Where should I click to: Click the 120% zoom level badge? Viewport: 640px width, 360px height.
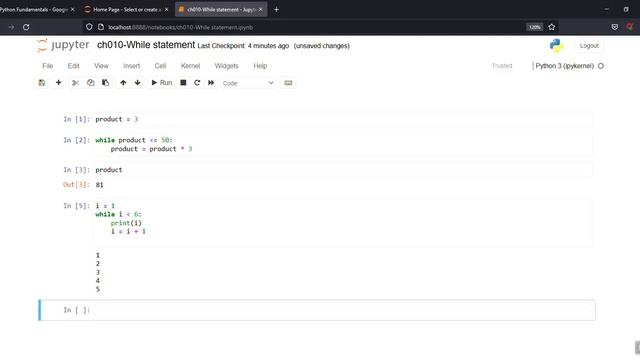pyautogui.click(x=534, y=27)
